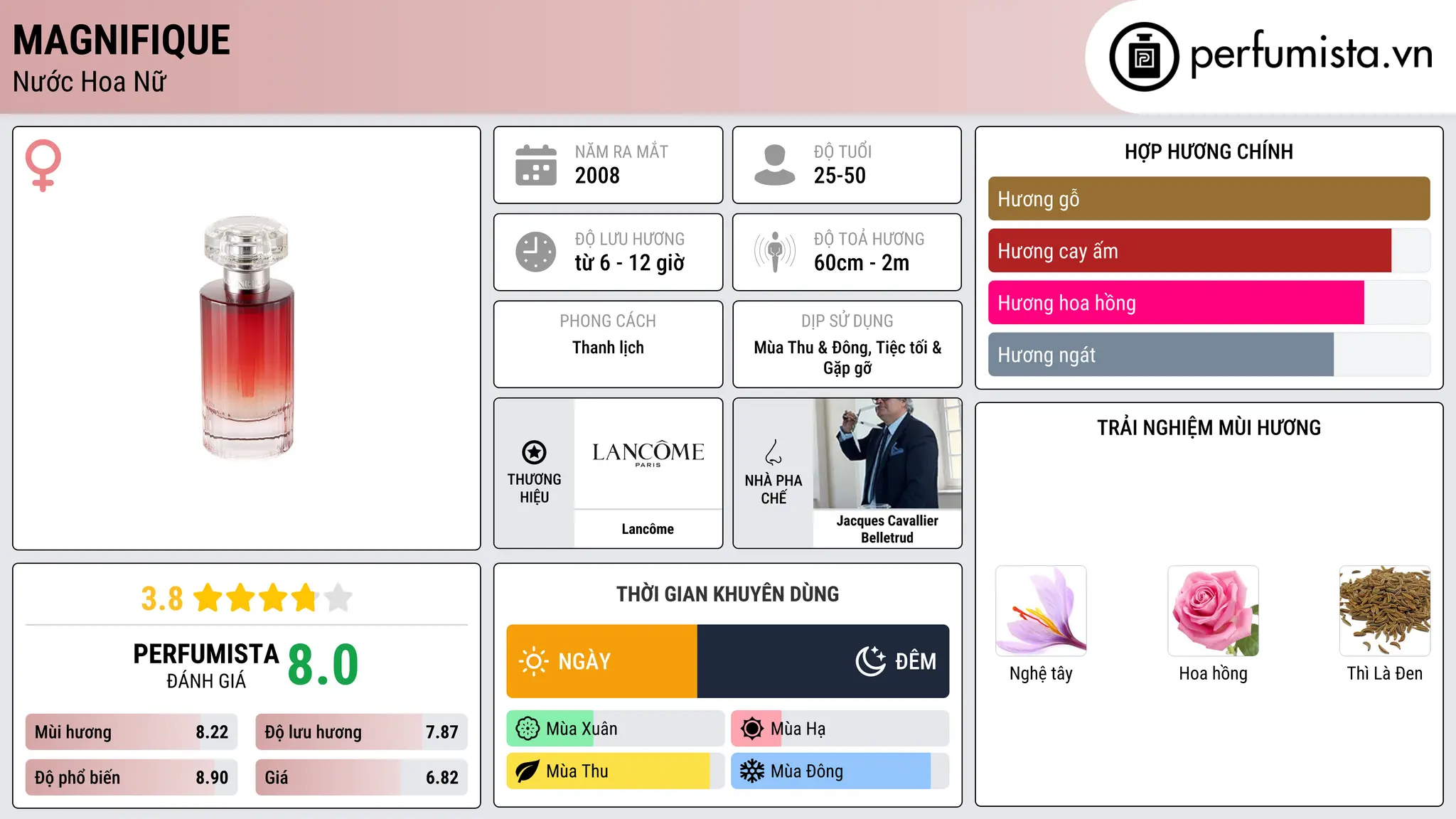The image size is (1456, 819).
Task: Click the Giá 6.82 score bar
Action: (361, 778)
